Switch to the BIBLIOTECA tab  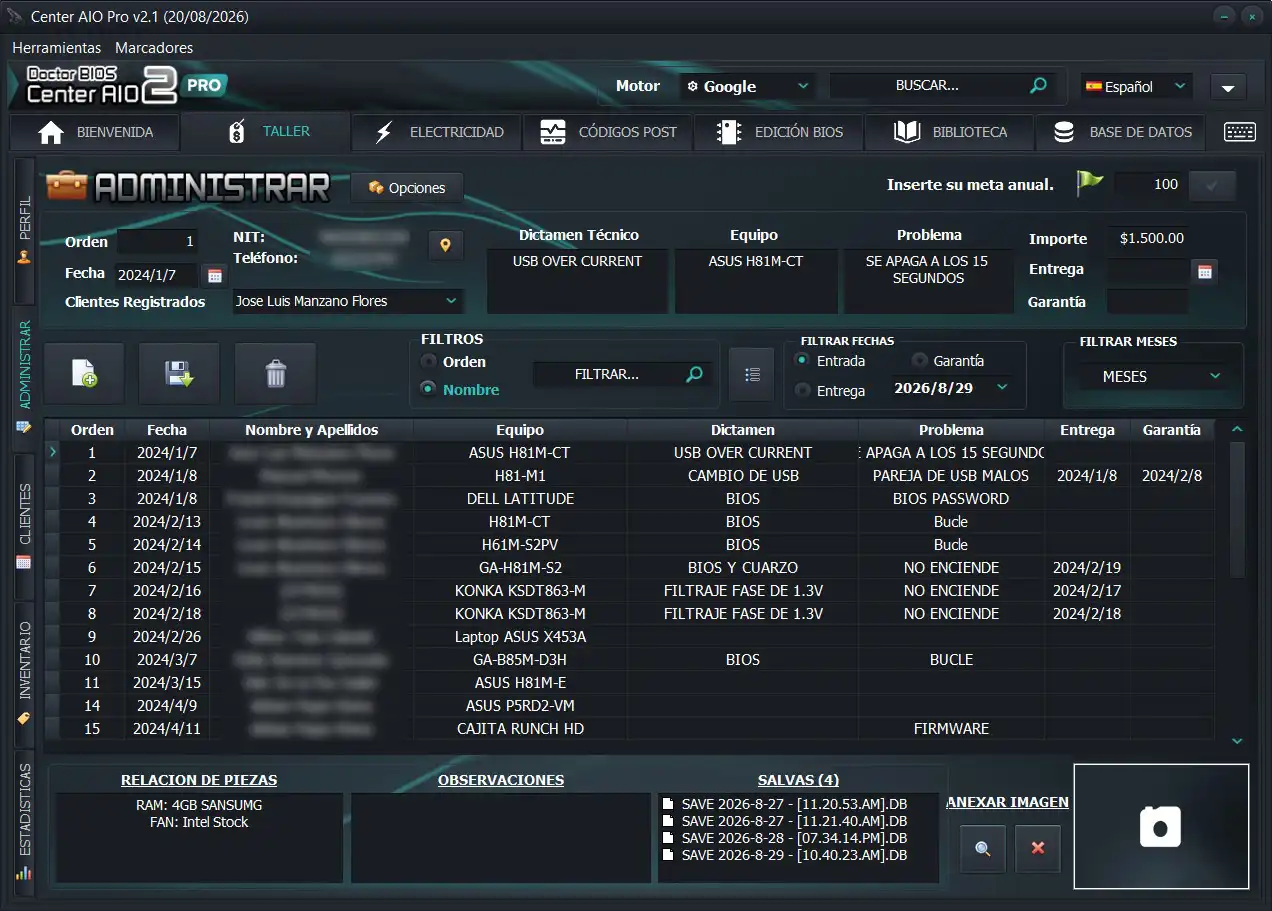[x=950, y=132]
